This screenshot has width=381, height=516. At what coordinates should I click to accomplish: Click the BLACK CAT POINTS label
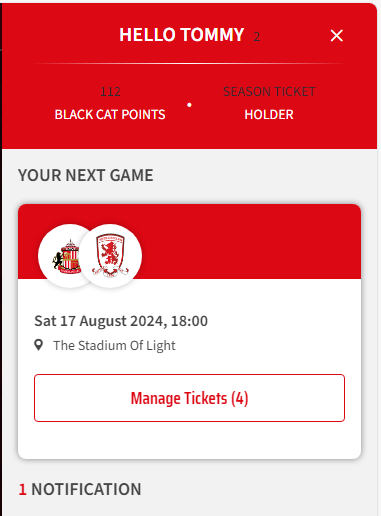tap(110, 115)
